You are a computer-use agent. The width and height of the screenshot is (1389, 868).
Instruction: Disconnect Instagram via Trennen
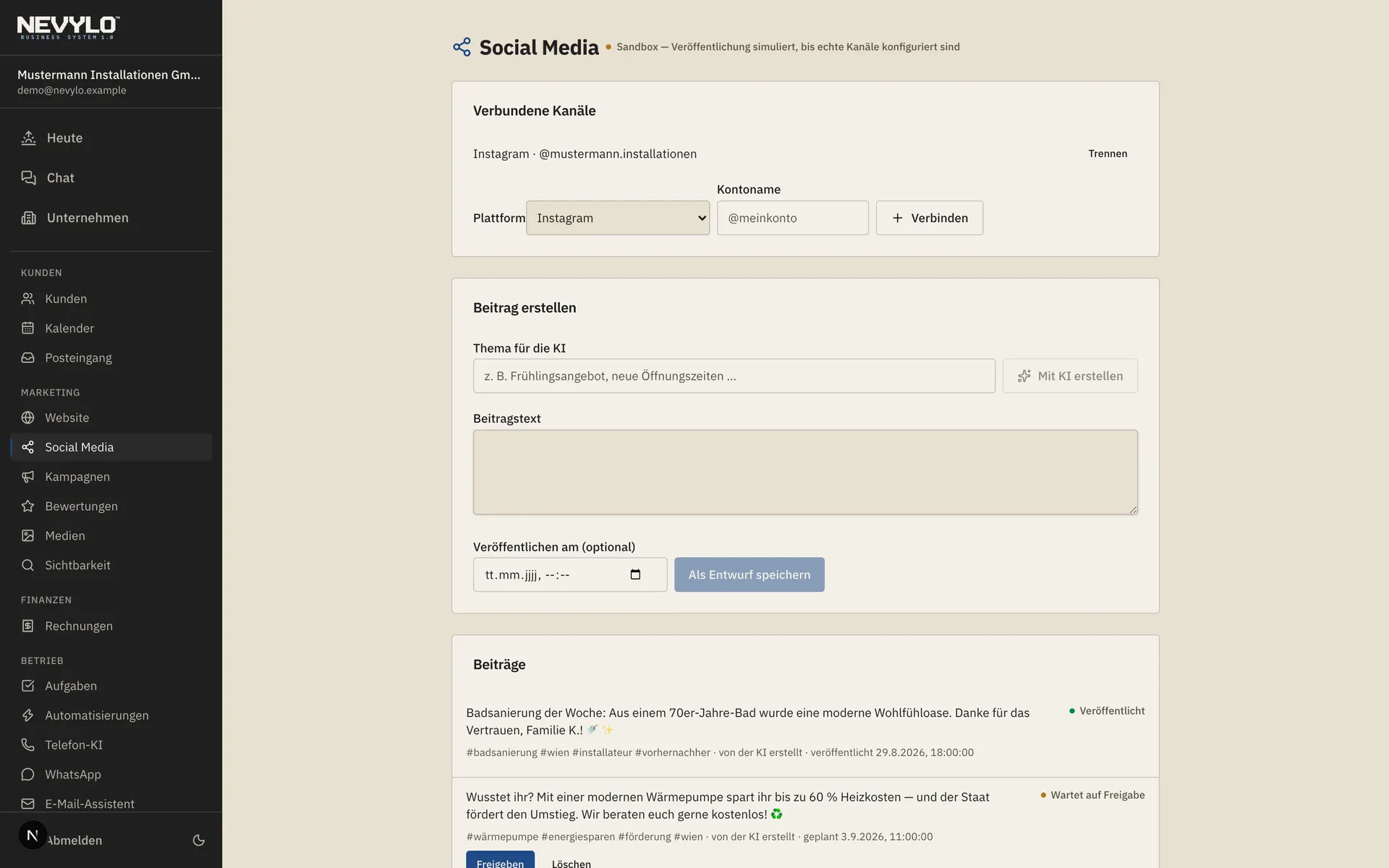pos(1108,153)
